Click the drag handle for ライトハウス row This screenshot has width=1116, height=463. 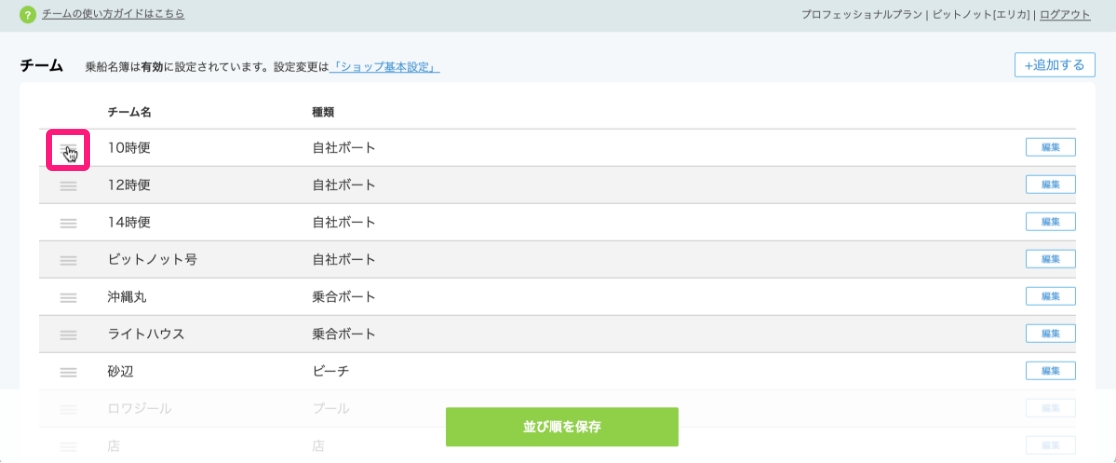[69, 334]
